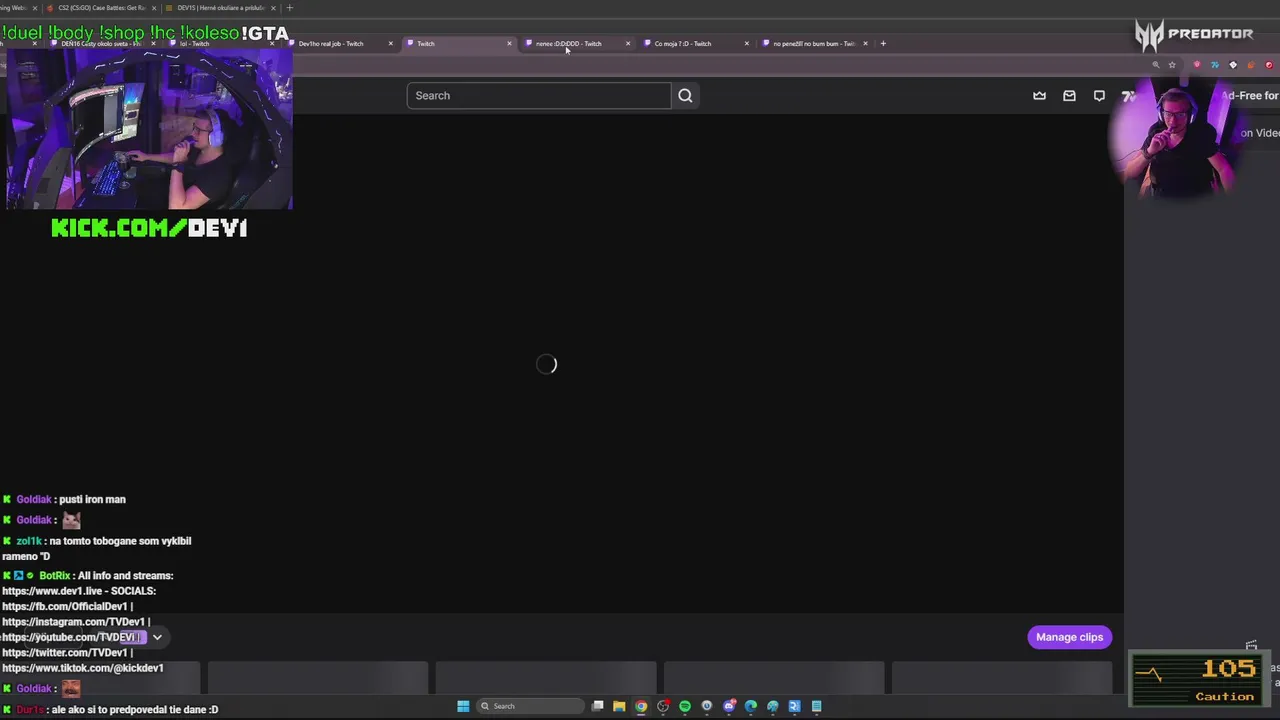Close the 'nenee :D:D:DDD - Twitch' tab
This screenshot has width=1280, height=720.
(x=628, y=44)
